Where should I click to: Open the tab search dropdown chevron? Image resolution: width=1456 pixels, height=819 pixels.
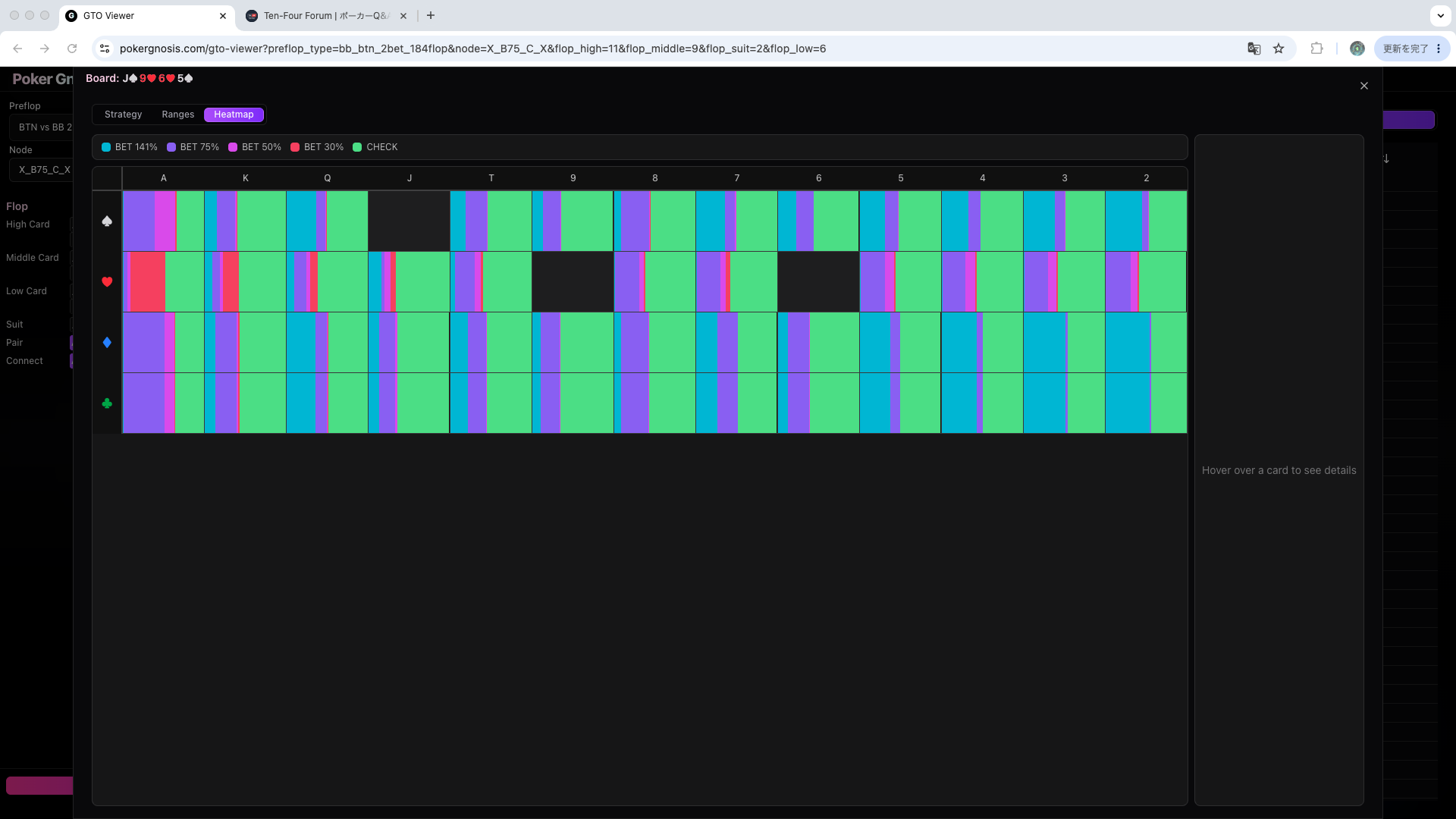pyautogui.click(x=1440, y=15)
